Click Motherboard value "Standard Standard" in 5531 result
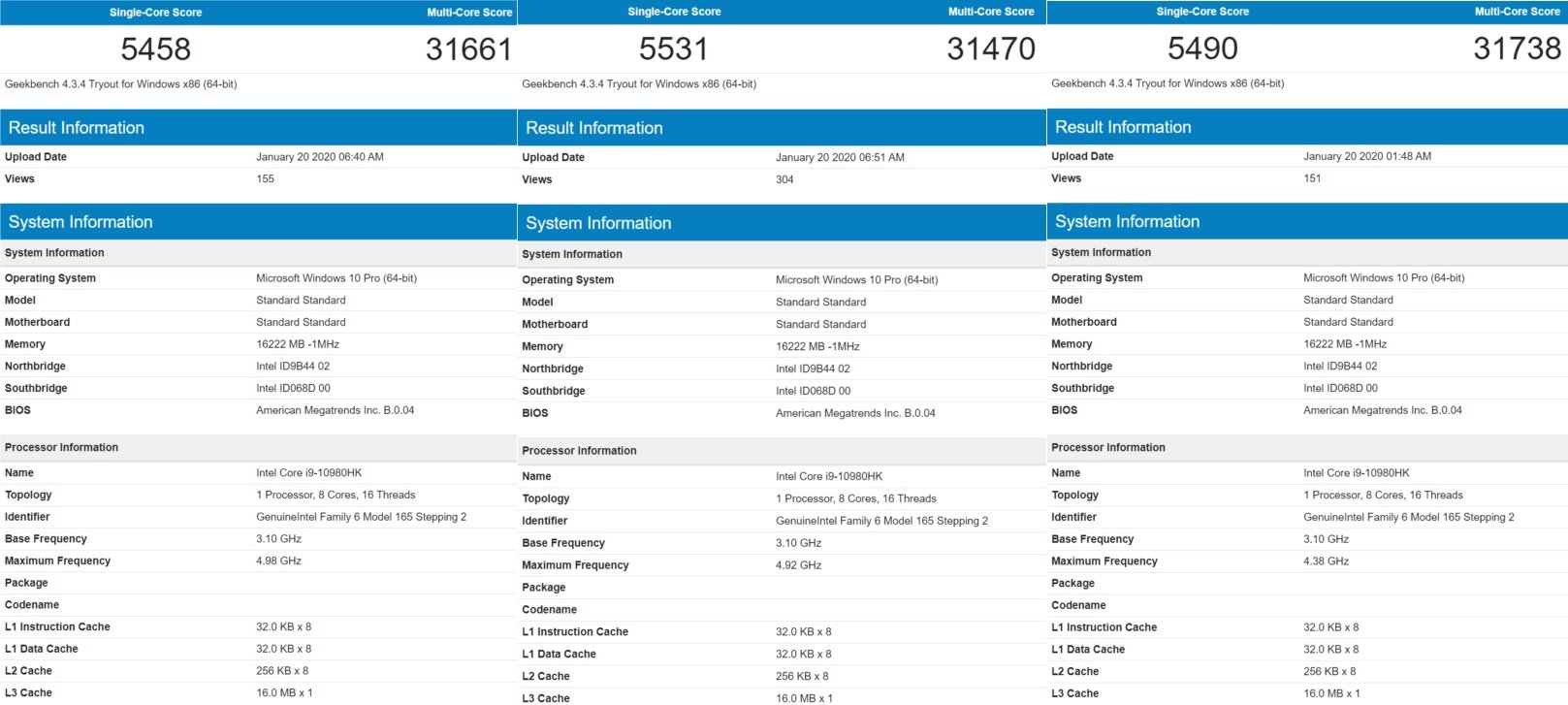The height and width of the screenshot is (705, 1568). [820, 325]
